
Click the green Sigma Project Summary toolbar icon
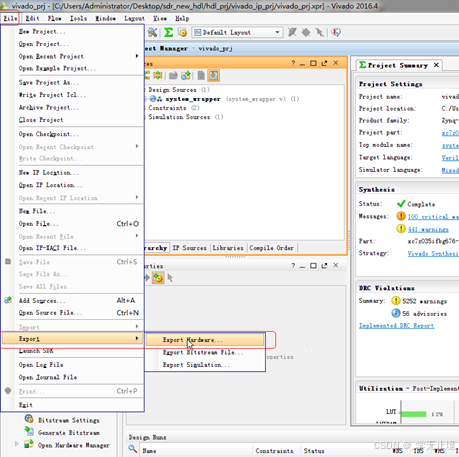pos(168,32)
